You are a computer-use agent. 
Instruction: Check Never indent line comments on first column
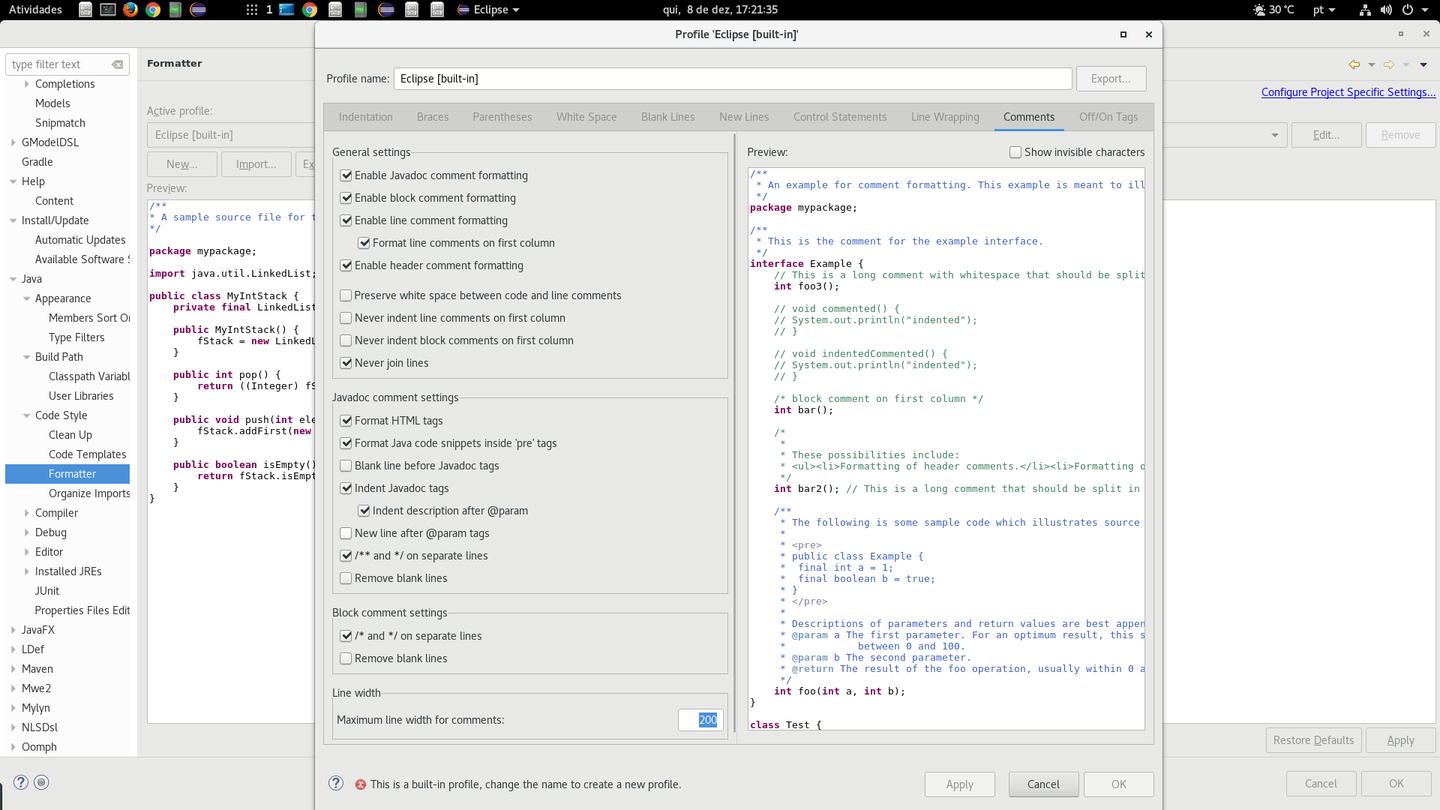point(346,318)
